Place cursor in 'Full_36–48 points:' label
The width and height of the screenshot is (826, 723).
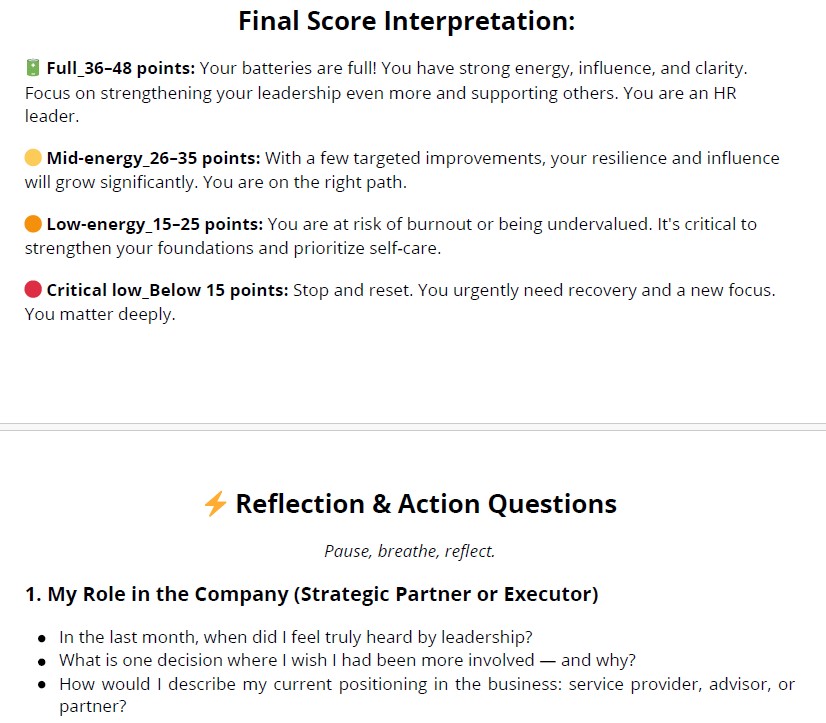click(x=120, y=68)
